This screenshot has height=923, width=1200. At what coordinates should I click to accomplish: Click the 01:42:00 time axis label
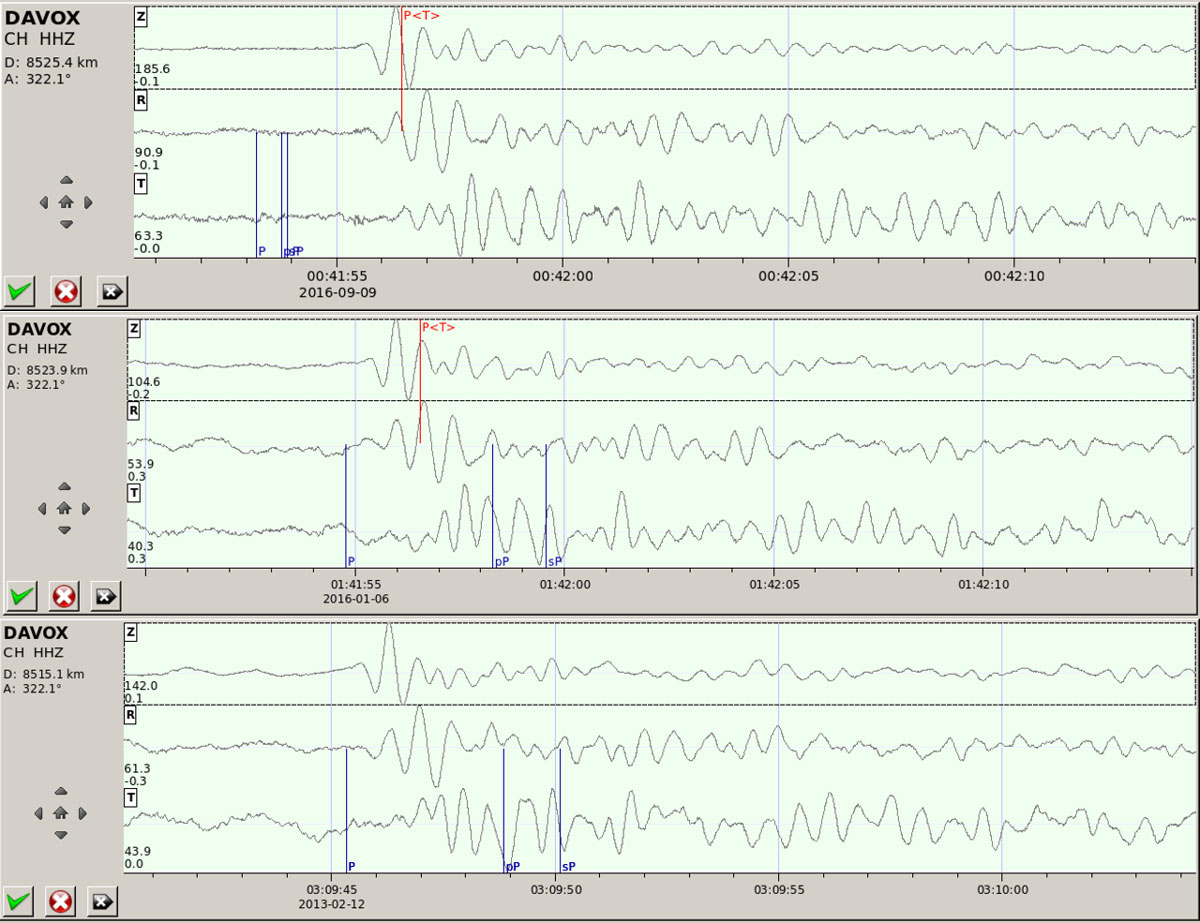[564, 584]
